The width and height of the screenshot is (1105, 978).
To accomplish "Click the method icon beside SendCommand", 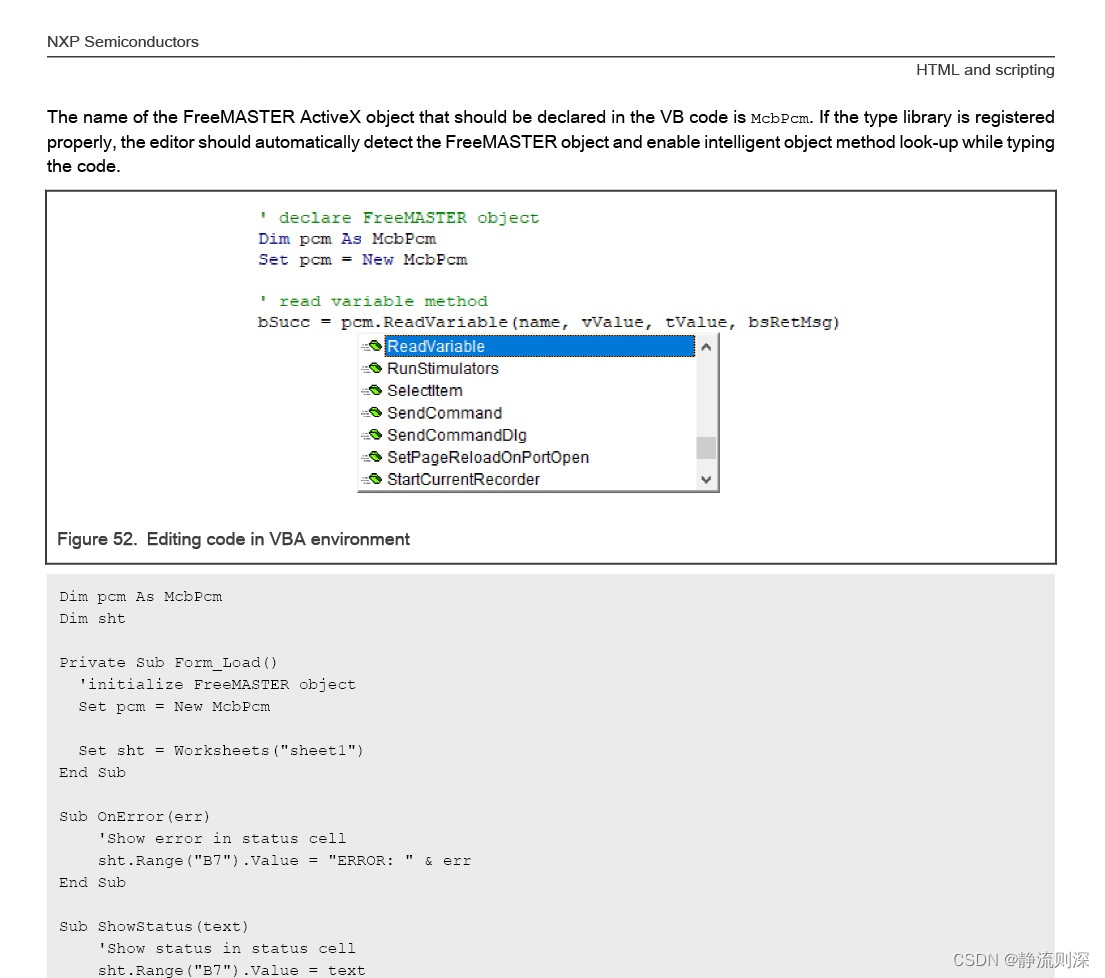I will (x=372, y=413).
